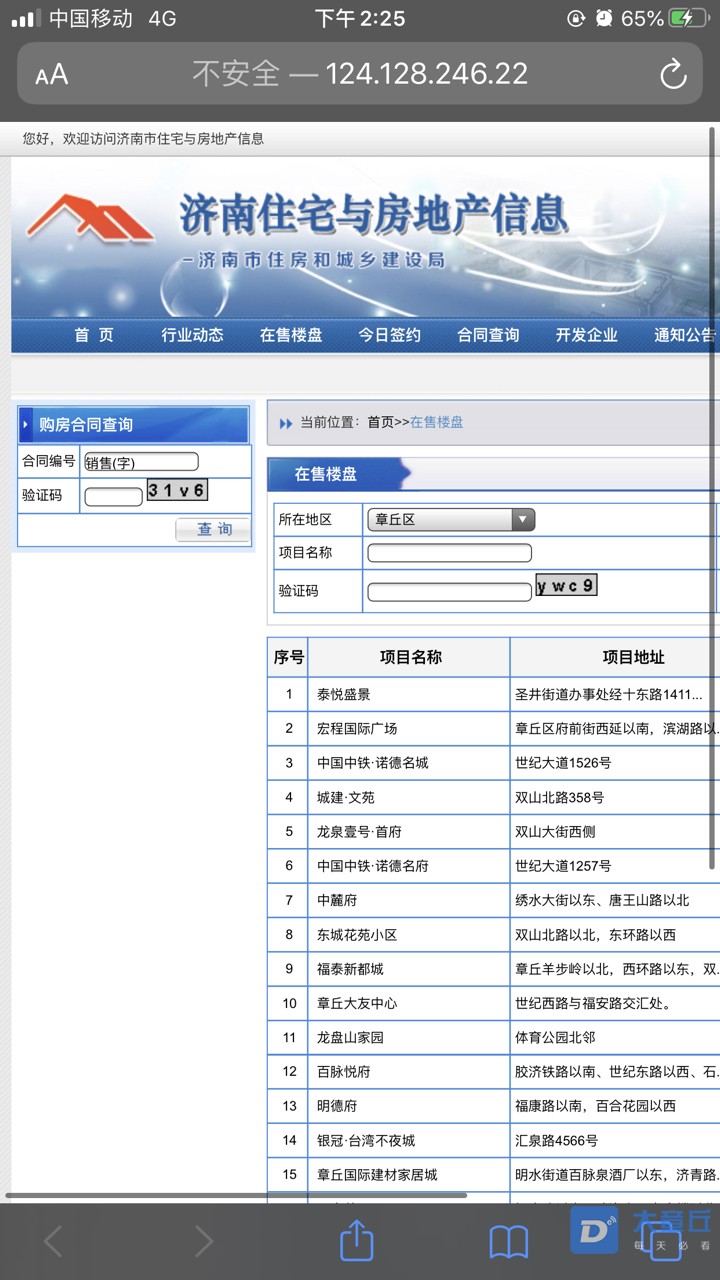Open project 章丘大友中心
The image size is (720, 1280).
click(357, 1003)
